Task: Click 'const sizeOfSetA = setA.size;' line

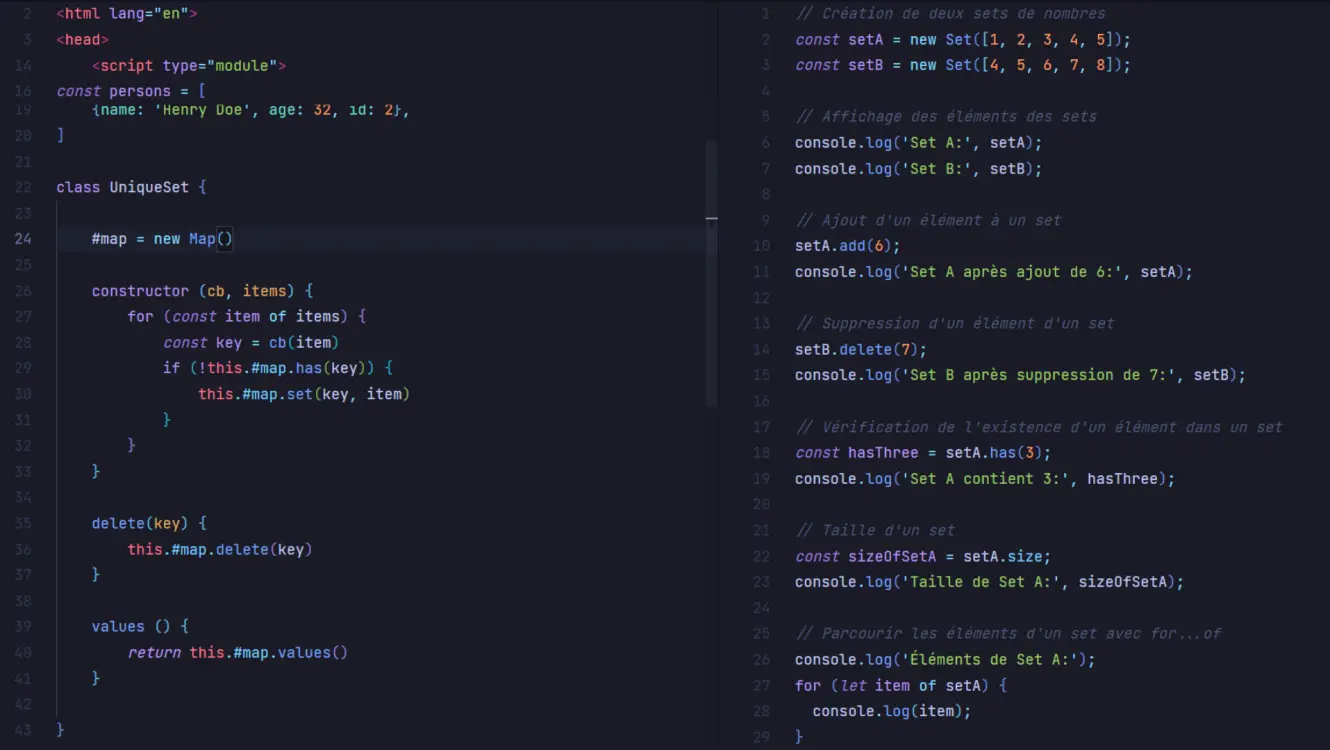Action: tap(923, 556)
